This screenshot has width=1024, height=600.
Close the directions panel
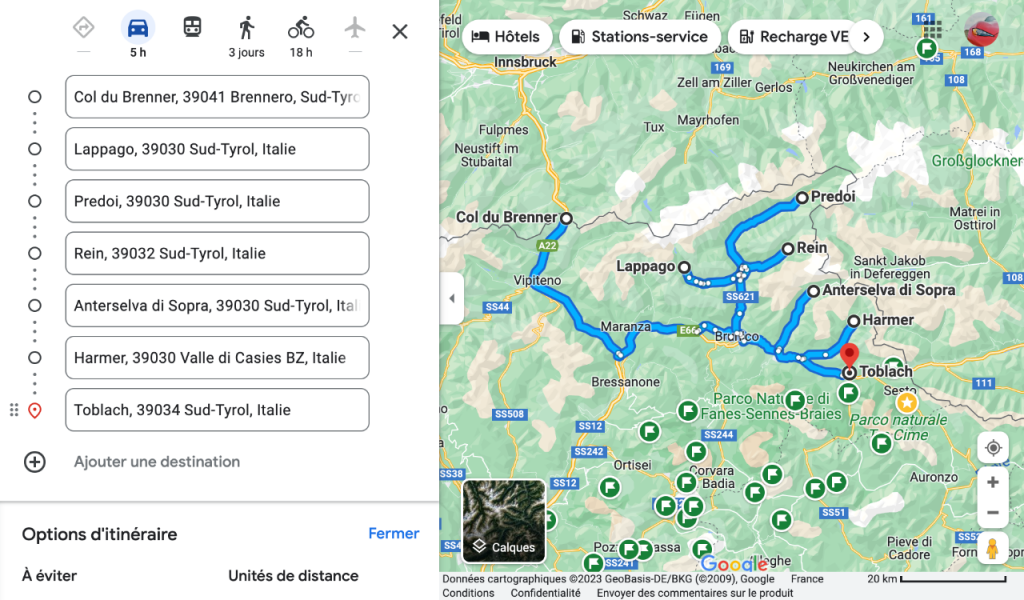point(400,31)
